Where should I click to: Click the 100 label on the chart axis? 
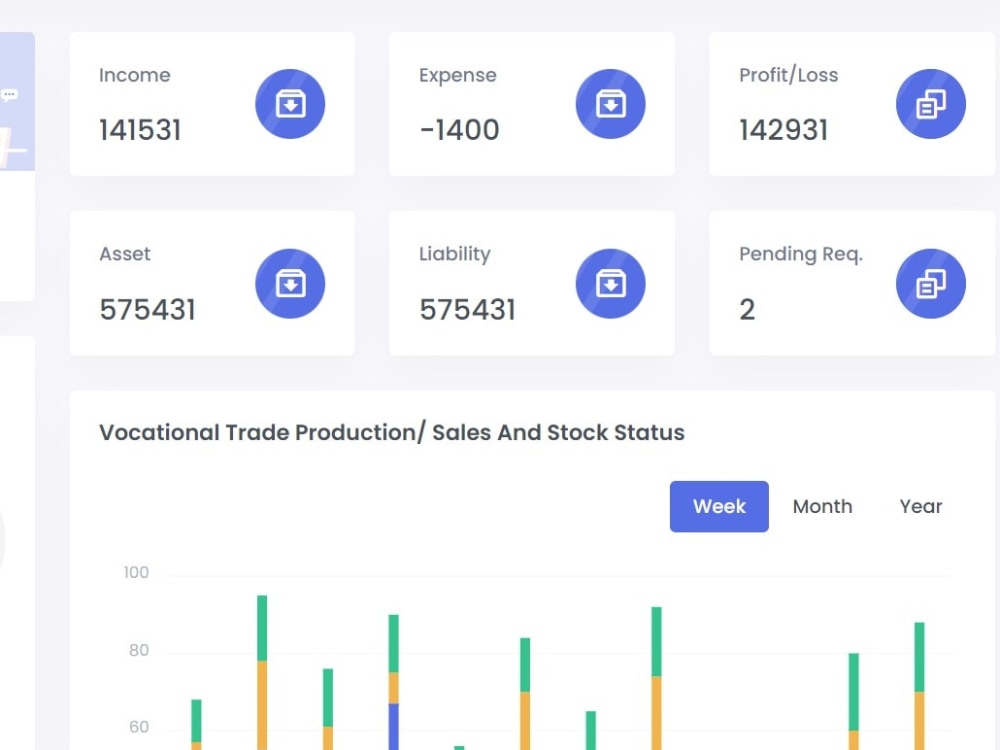pos(136,572)
